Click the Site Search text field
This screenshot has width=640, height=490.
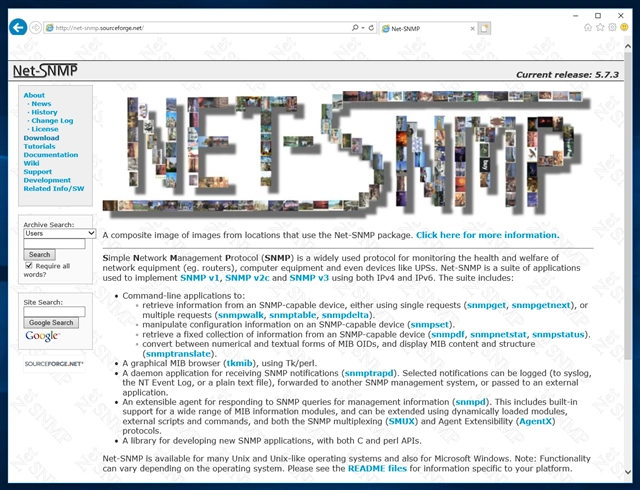coord(54,312)
